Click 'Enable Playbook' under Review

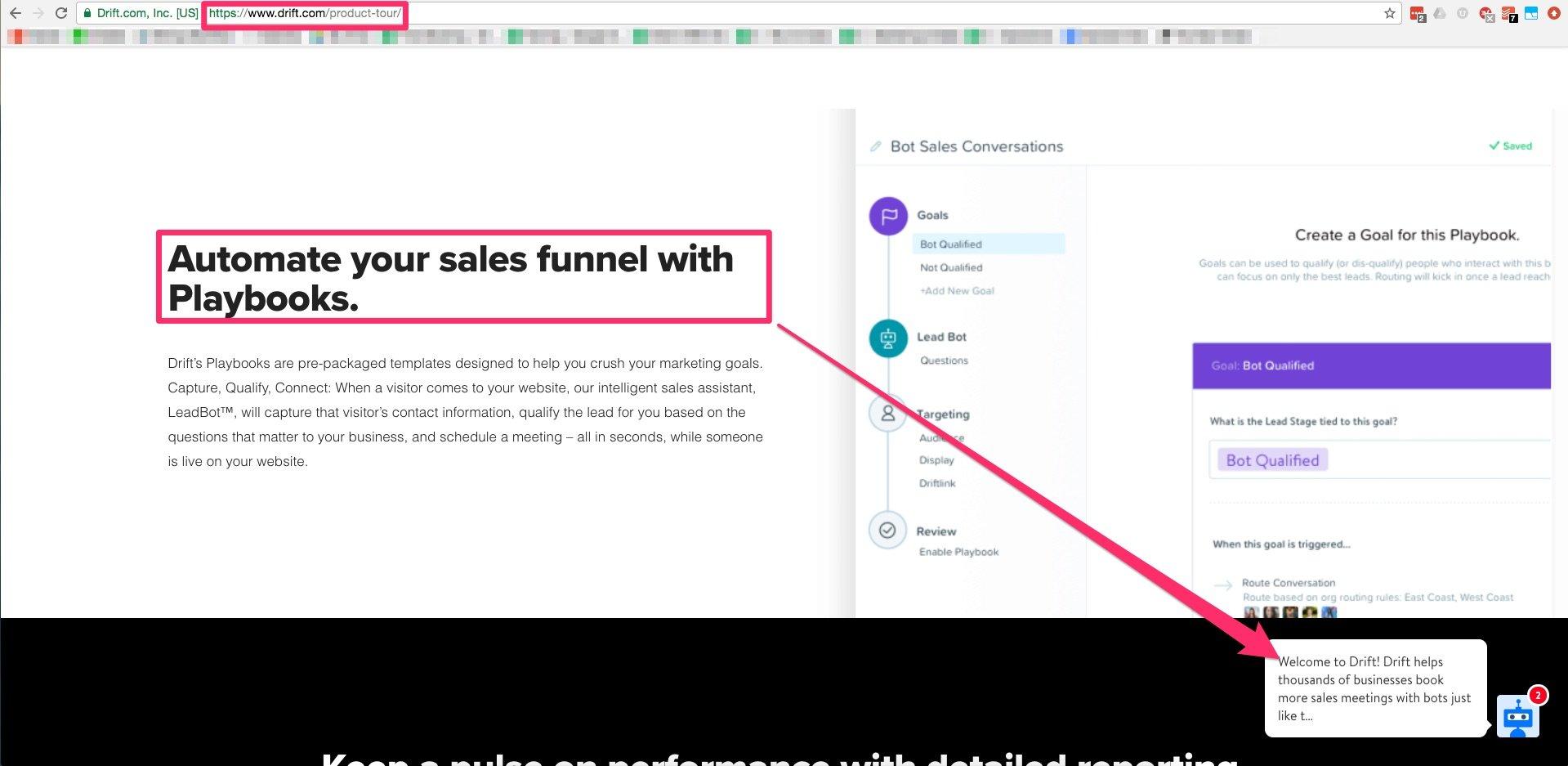[x=958, y=552]
